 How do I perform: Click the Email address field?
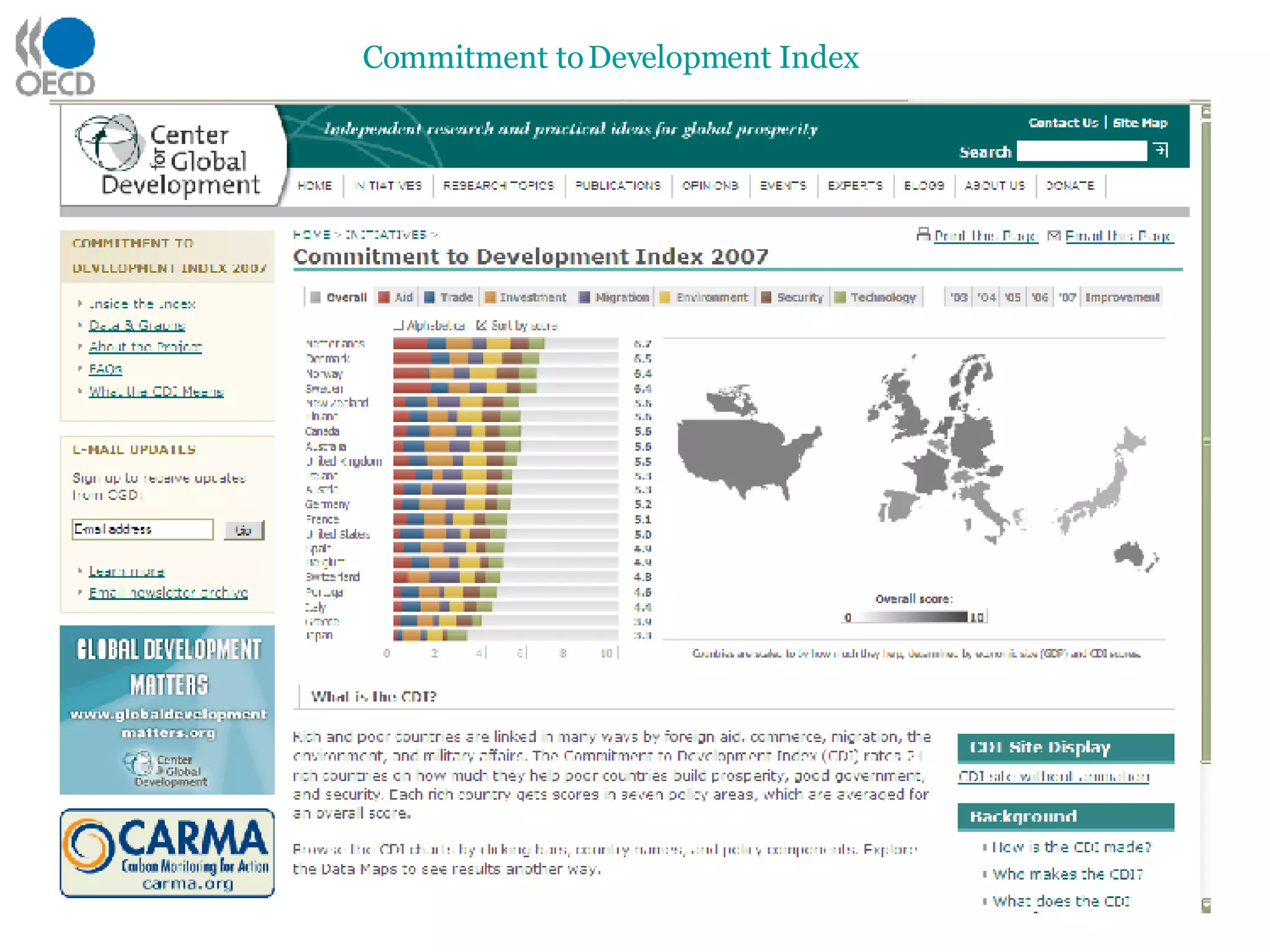[x=143, y=529]
